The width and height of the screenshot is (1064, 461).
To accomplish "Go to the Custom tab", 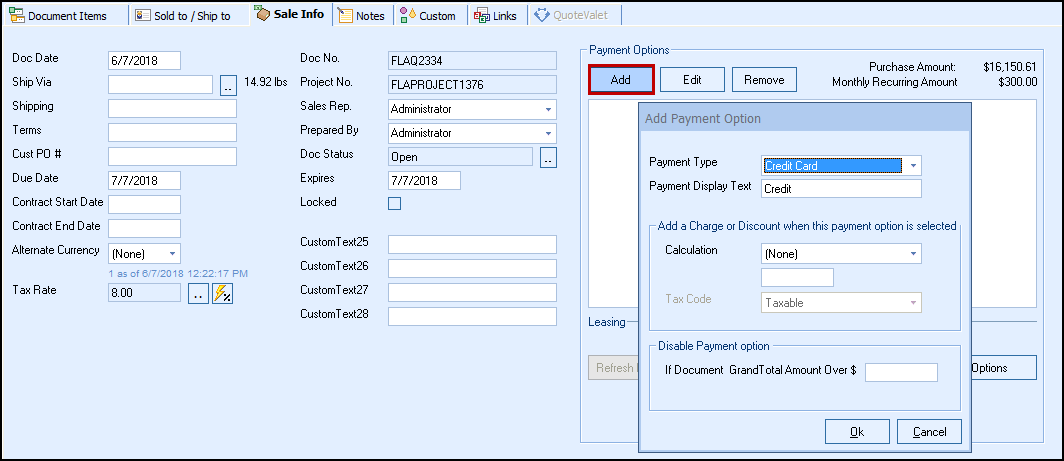I will click(428, 15).
